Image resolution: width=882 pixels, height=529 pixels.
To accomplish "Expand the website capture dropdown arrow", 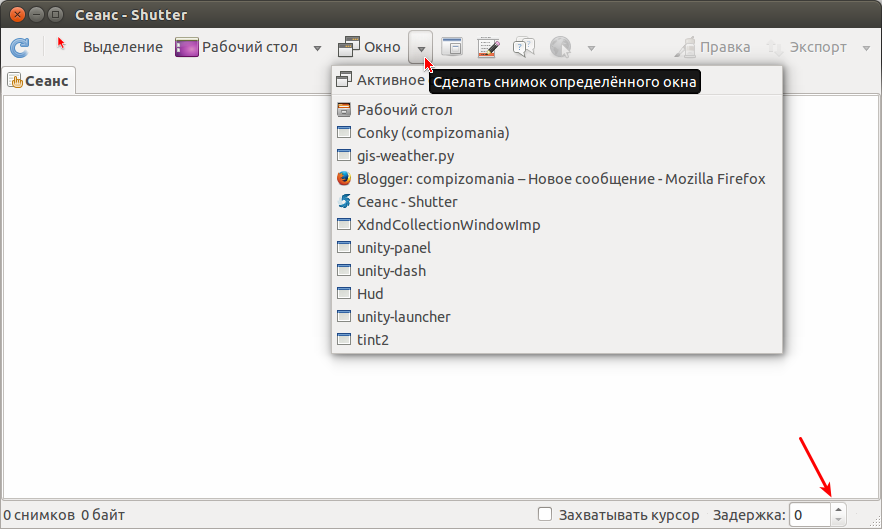I will [591, 48].
